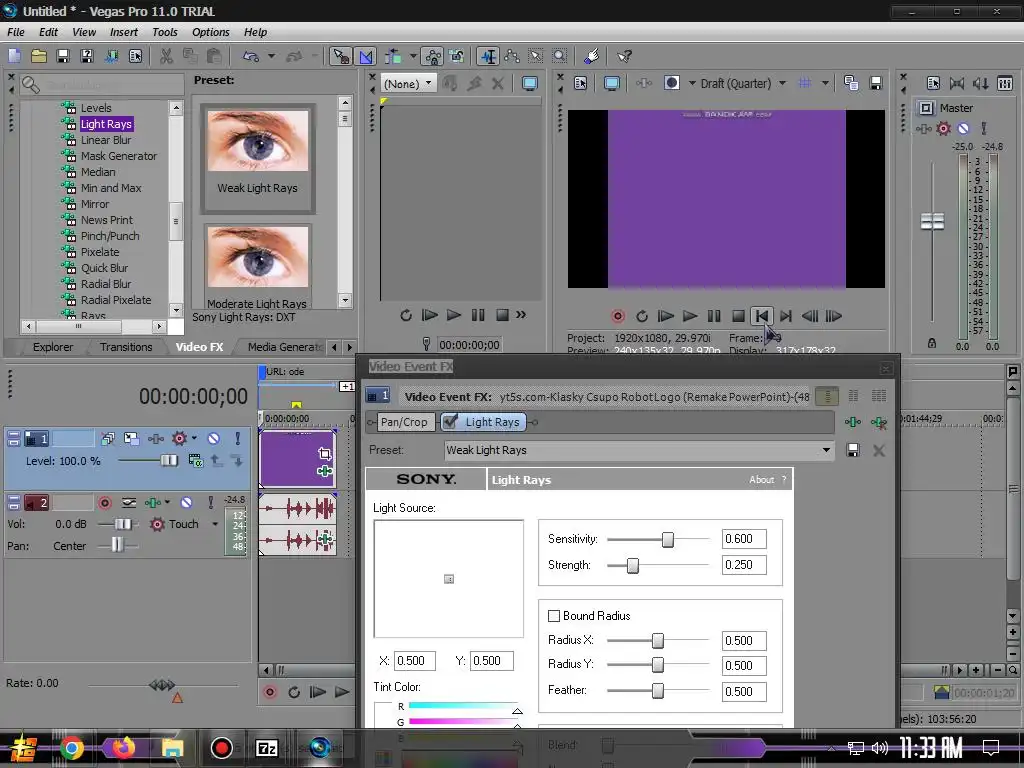
Task: Click Record button in video preview transport
Action: pyautogui.click(x=617, y=316)
